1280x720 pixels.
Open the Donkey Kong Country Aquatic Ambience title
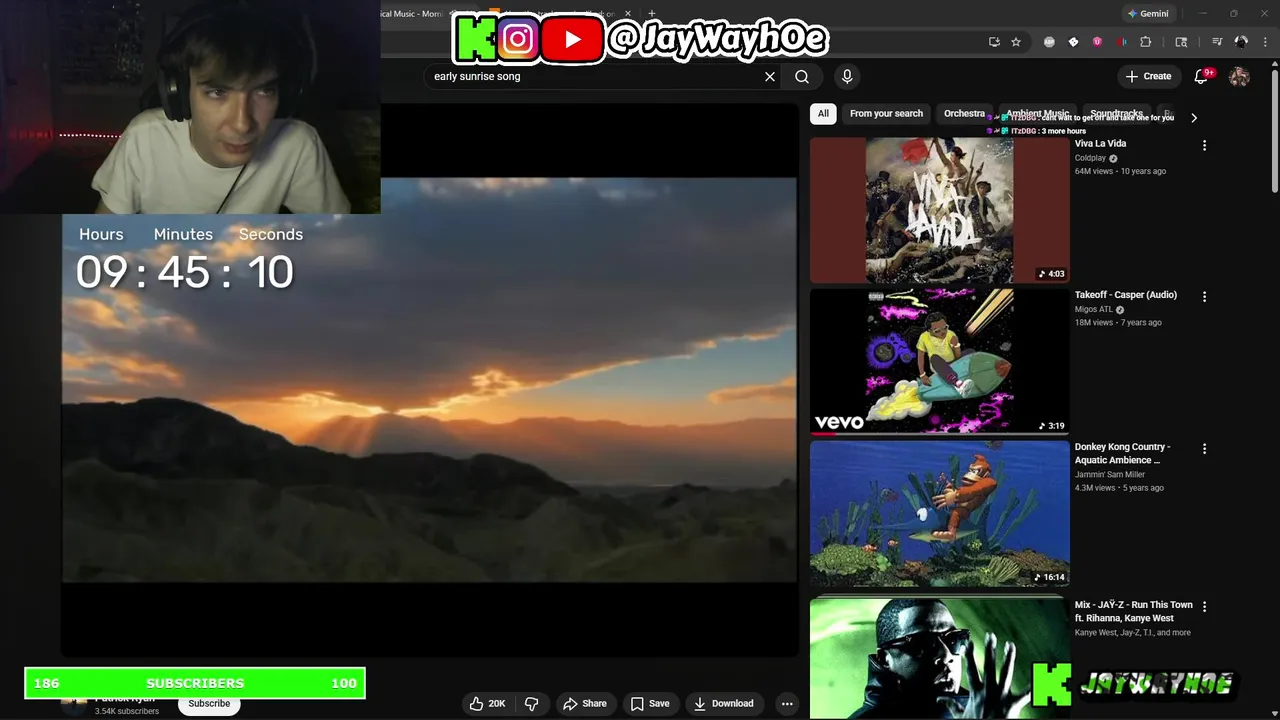point(1122,453)
